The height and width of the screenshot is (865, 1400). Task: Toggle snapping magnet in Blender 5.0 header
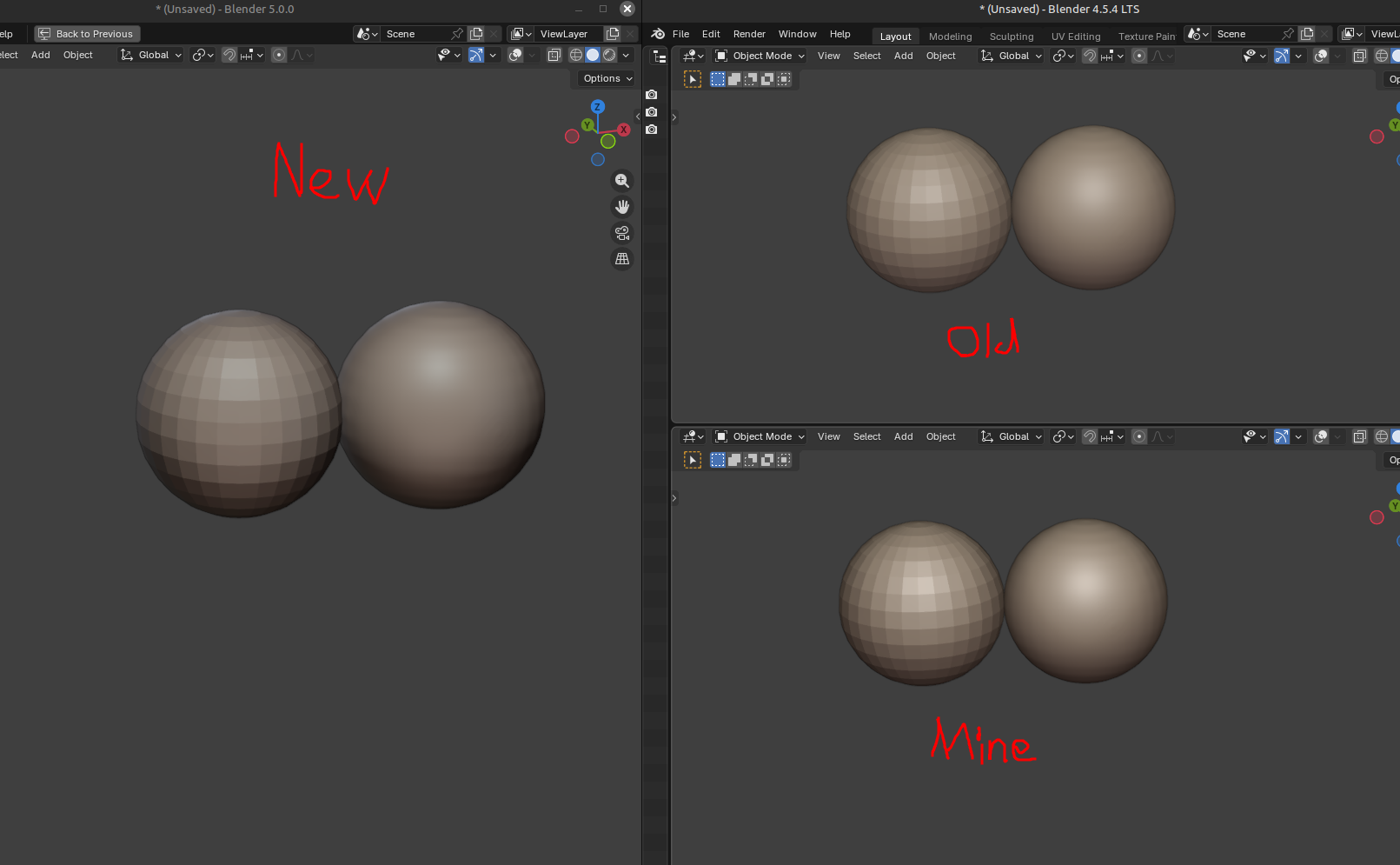point(229,55)
